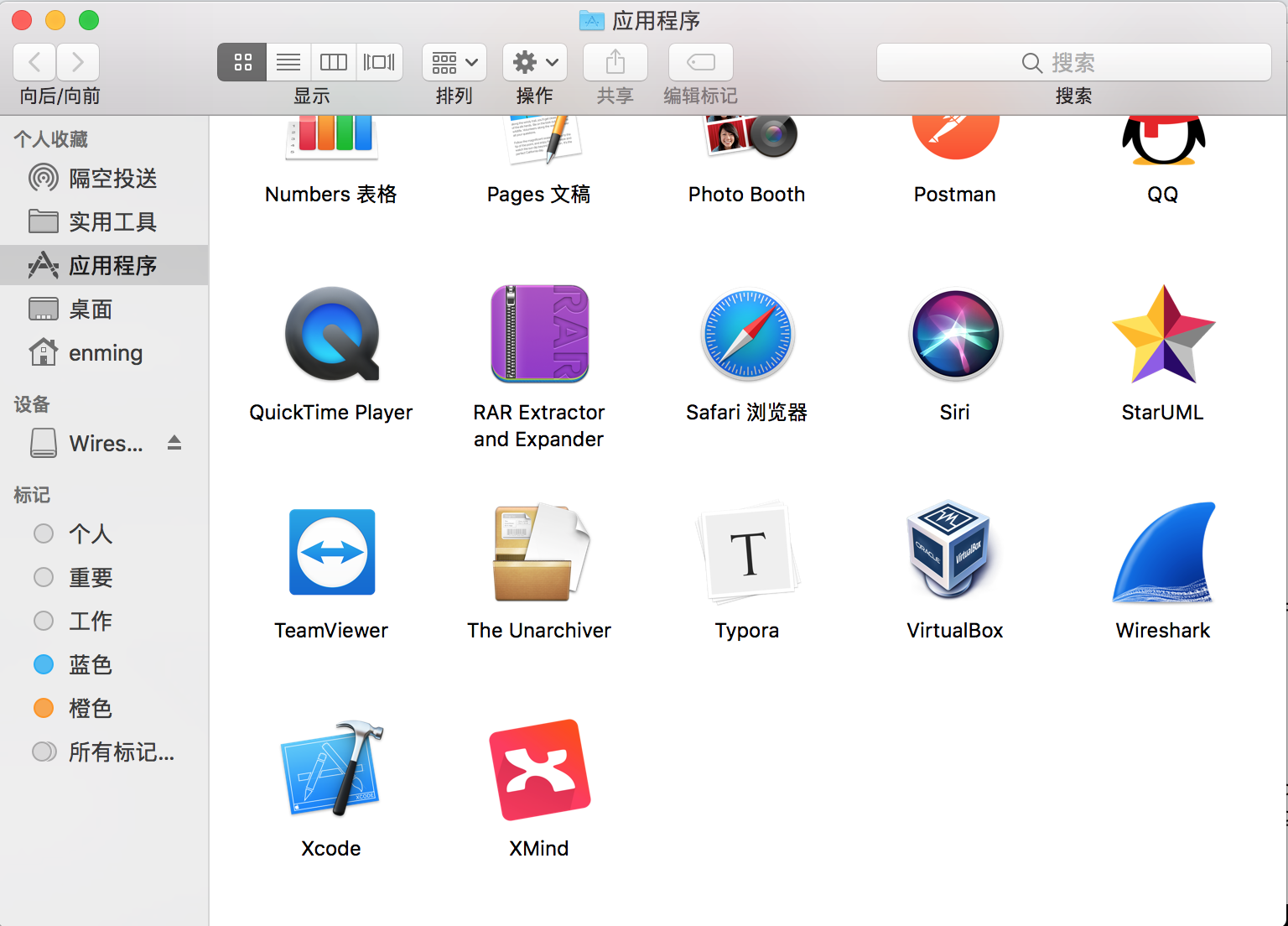Screen dimensions: 1288x926
Task: Click the QuickTime Player name label
Action: pyautogui.click(x=331, y=412)
